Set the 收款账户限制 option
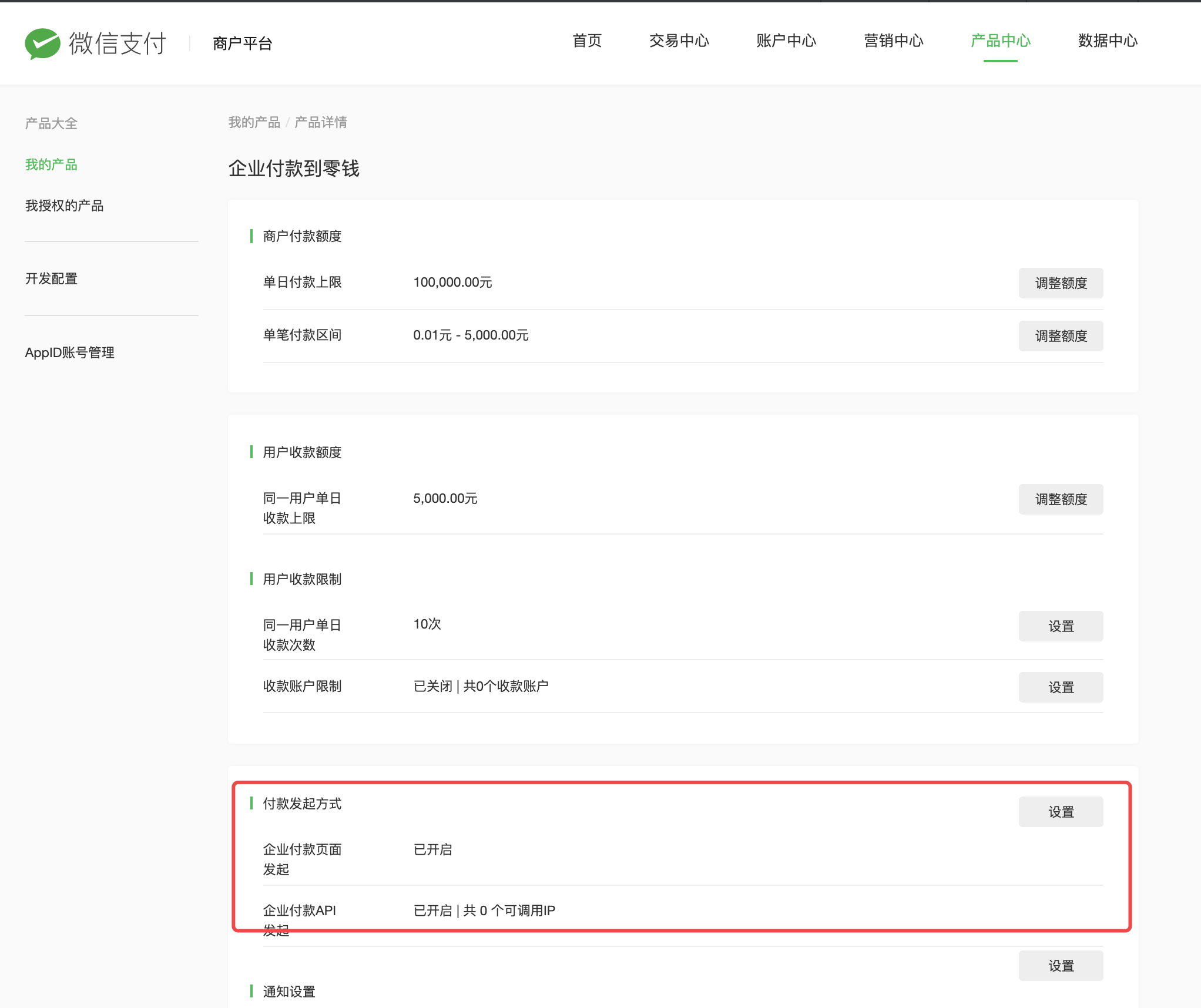Screen dimensions: 1201x1008 (1060, 687)
